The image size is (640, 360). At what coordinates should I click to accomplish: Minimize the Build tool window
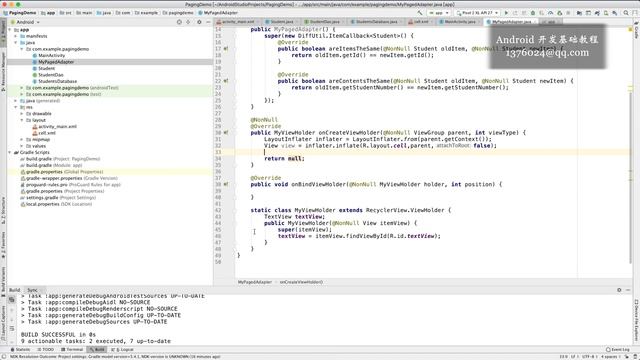[x=628, y=290]
